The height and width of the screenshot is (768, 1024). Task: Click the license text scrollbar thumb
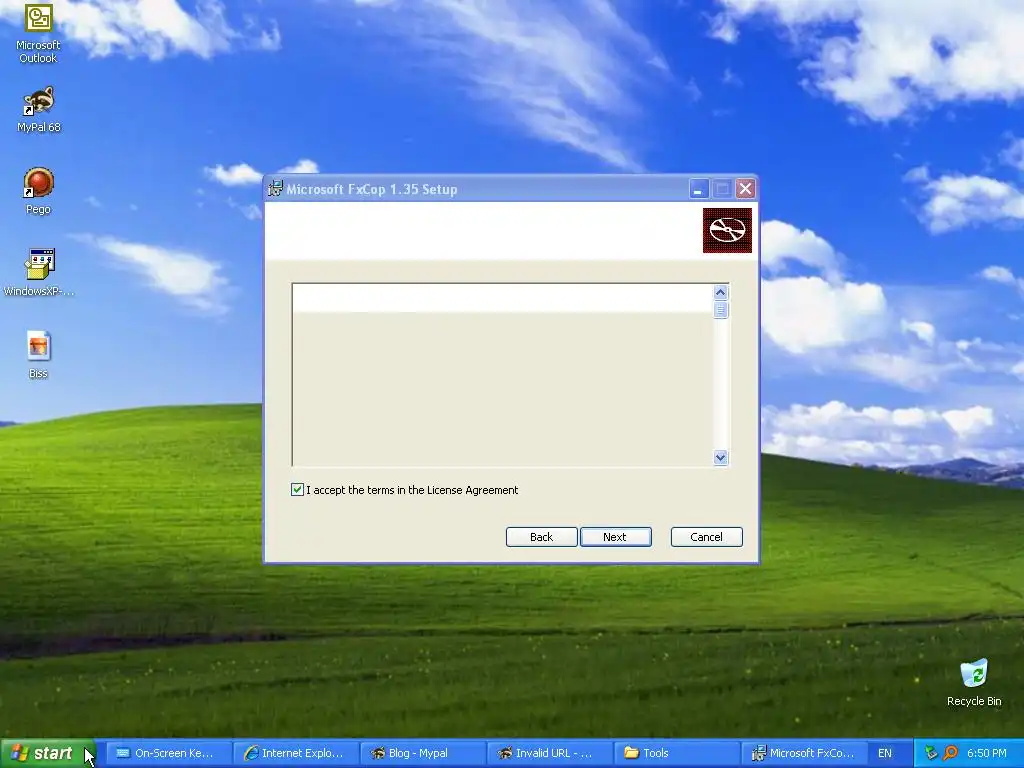click(x=720, y=310)
